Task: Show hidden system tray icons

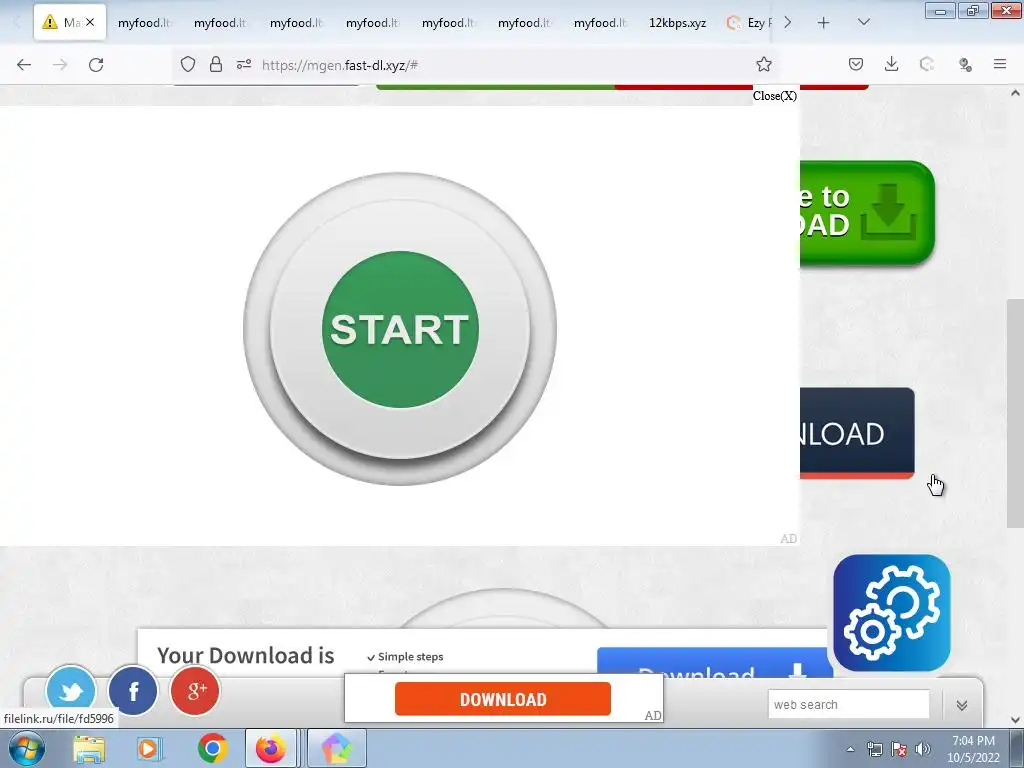Action: point(850,749)
